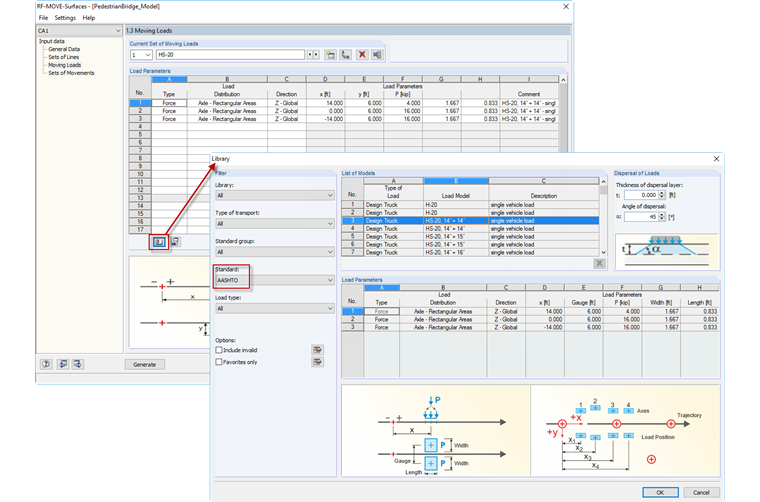Click the thickness of dispersal layer field
The image size is (760, 502).
pyautogui.click(x=641, y=195)
